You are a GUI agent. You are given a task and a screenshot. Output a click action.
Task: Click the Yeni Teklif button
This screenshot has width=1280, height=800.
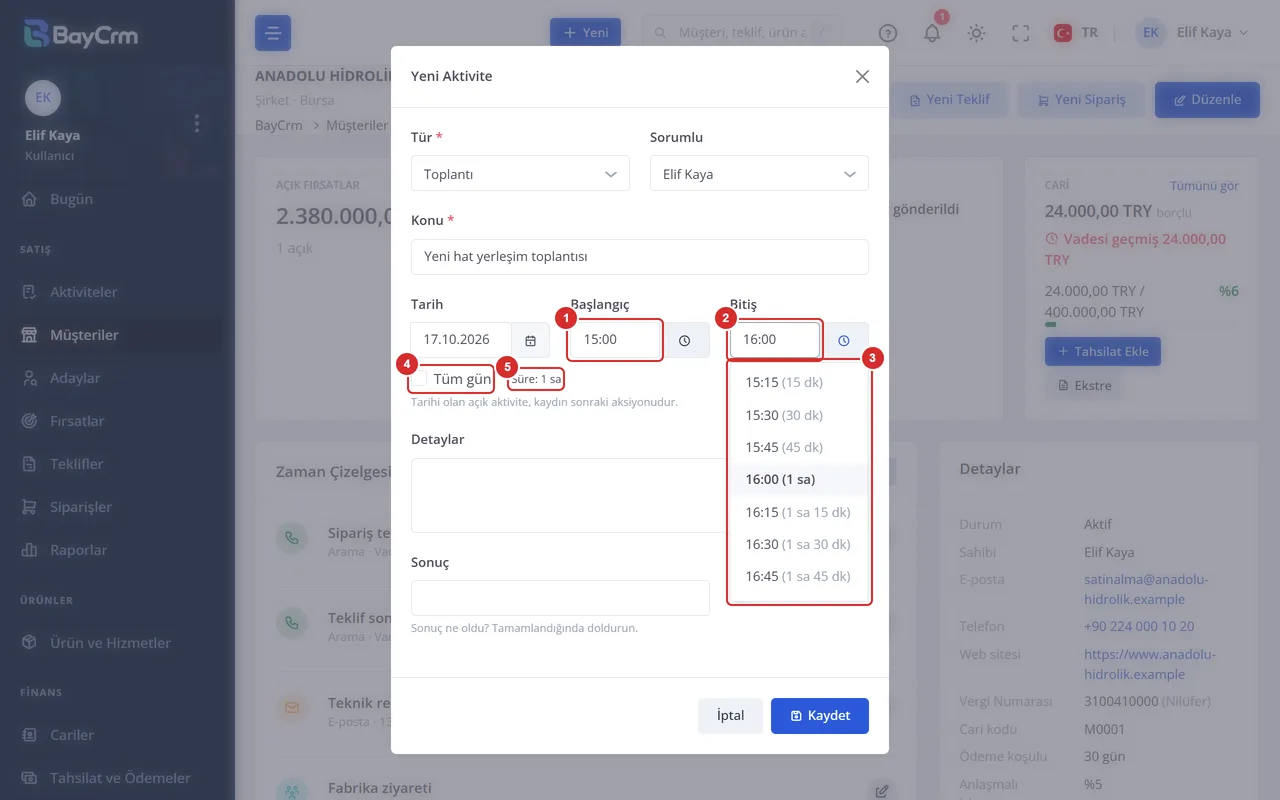coord(949,100)
